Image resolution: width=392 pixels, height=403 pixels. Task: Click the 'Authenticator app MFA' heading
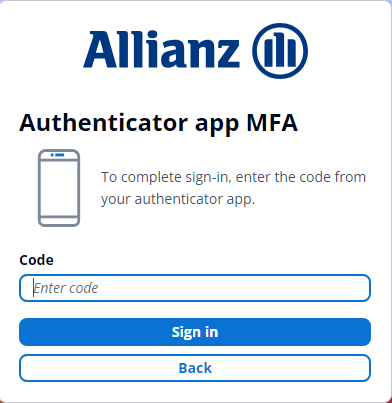click(x=158, y=124)
